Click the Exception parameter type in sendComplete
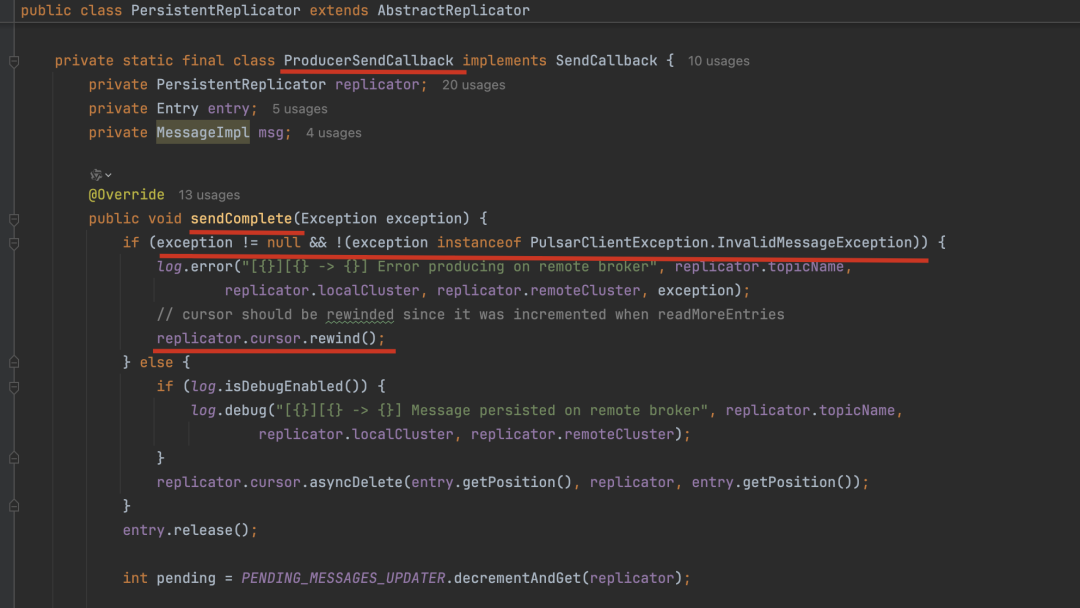Image resolution: width=1080 pixels, height=608 pixels. point(338,218)
